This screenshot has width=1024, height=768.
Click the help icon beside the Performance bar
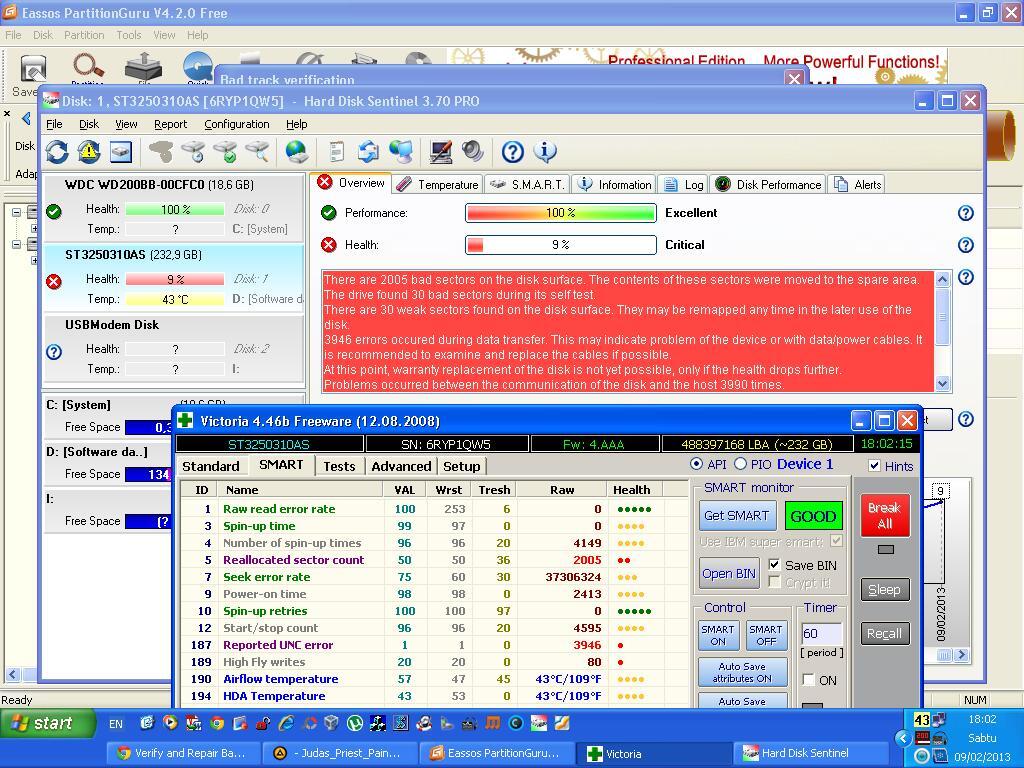point(966,213)
